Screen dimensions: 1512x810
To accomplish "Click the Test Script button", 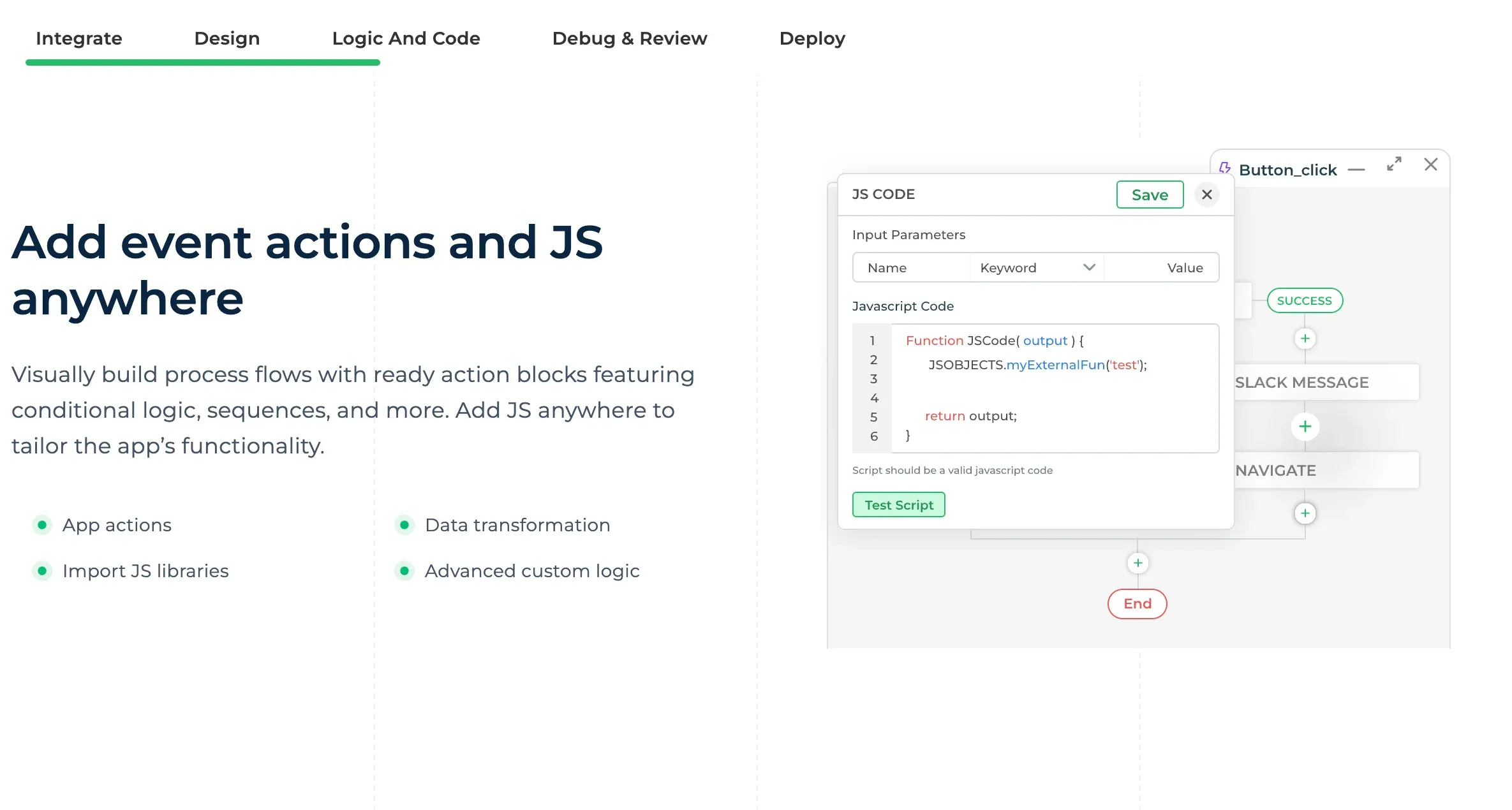I will pyautogui.click(x=898, y=504).
